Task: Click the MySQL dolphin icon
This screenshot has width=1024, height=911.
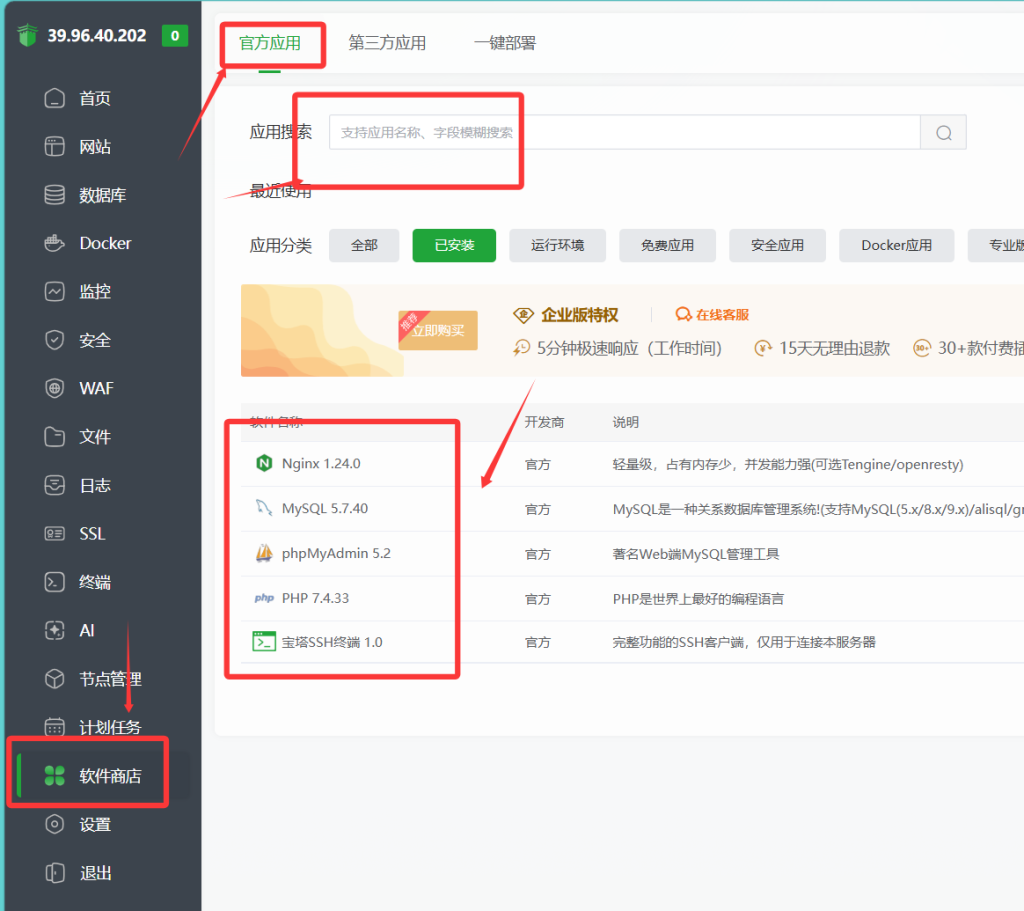Action: tap(264, 508)
